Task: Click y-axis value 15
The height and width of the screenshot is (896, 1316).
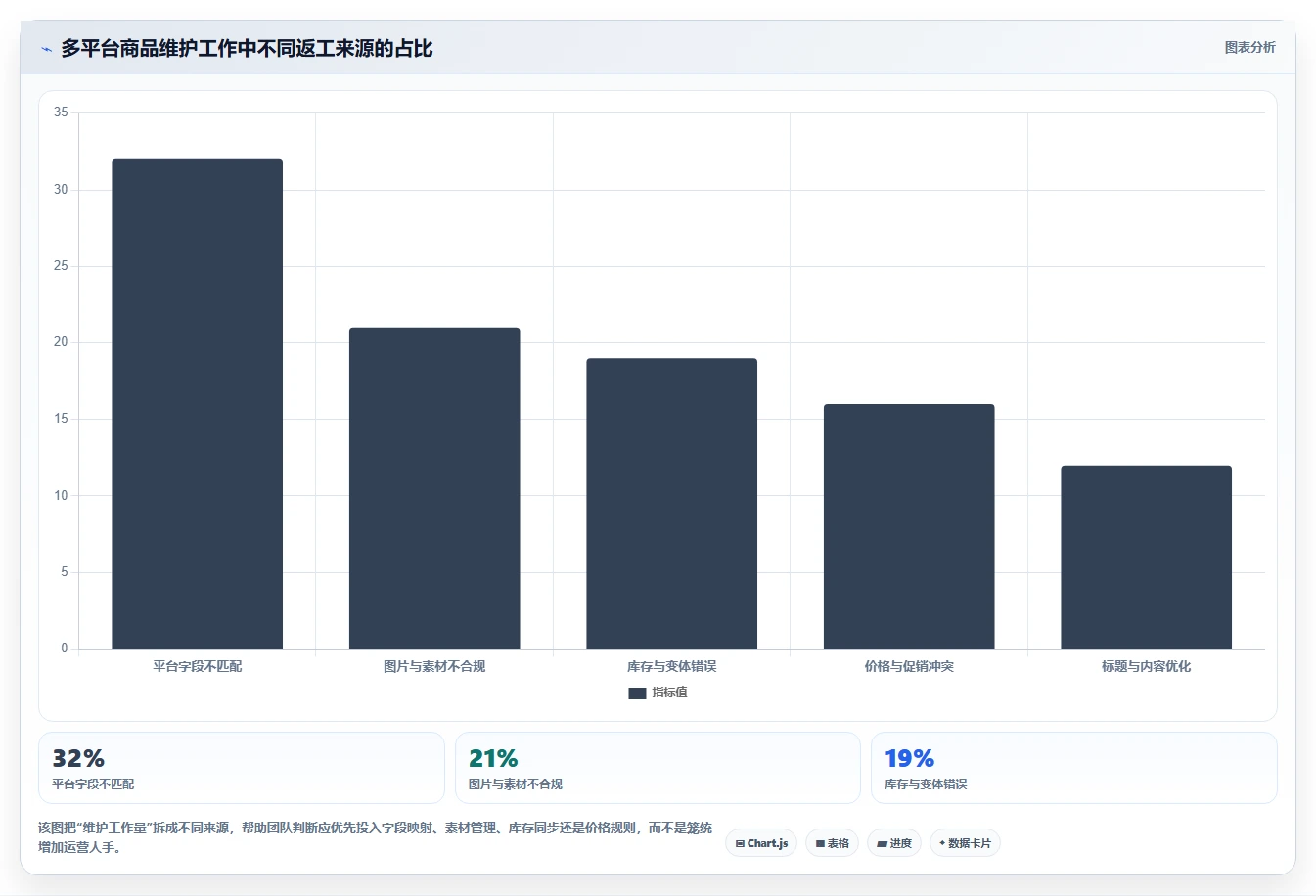Action: coord(61,419)
